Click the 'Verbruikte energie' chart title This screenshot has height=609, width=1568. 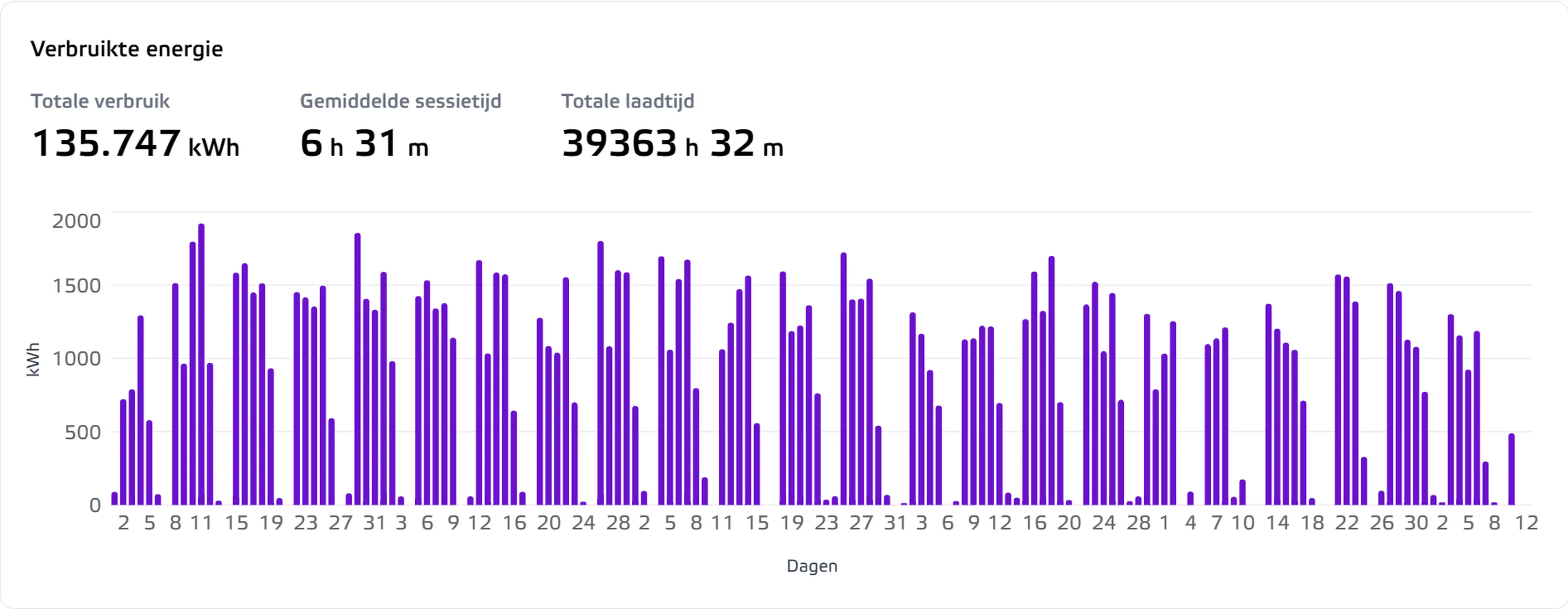[127, 49]
